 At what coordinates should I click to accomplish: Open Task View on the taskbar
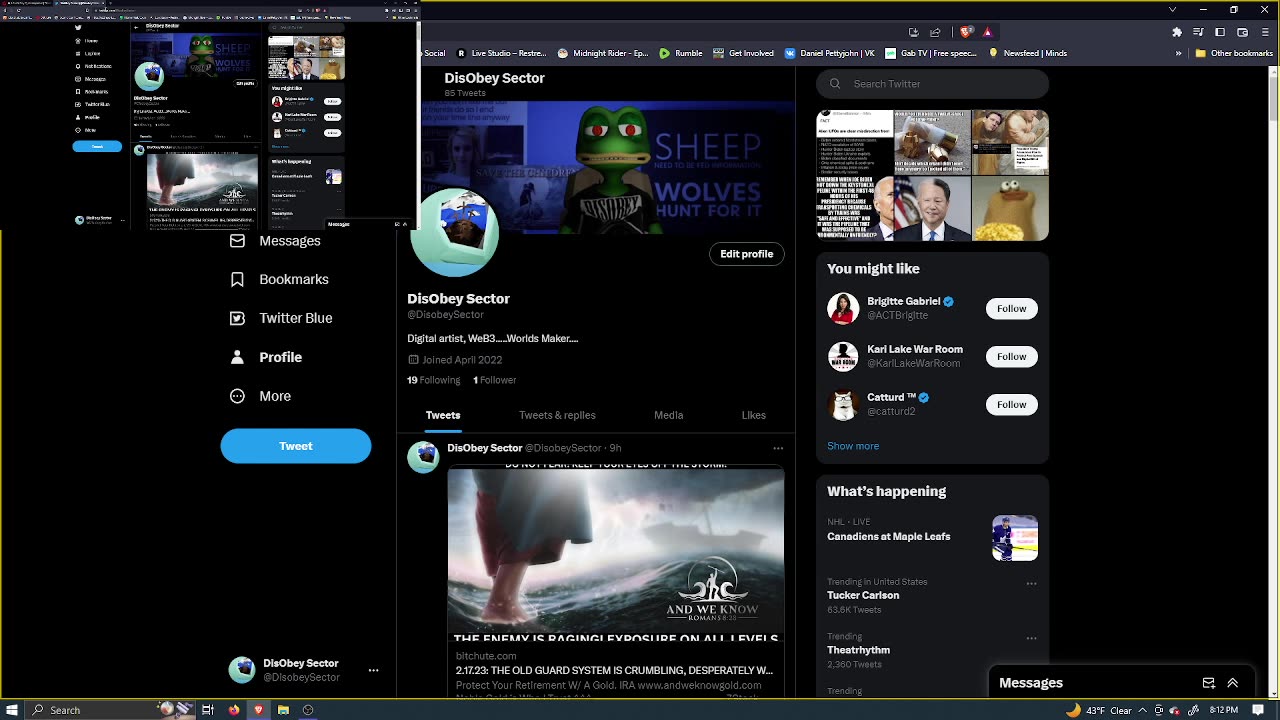(208, 710)
